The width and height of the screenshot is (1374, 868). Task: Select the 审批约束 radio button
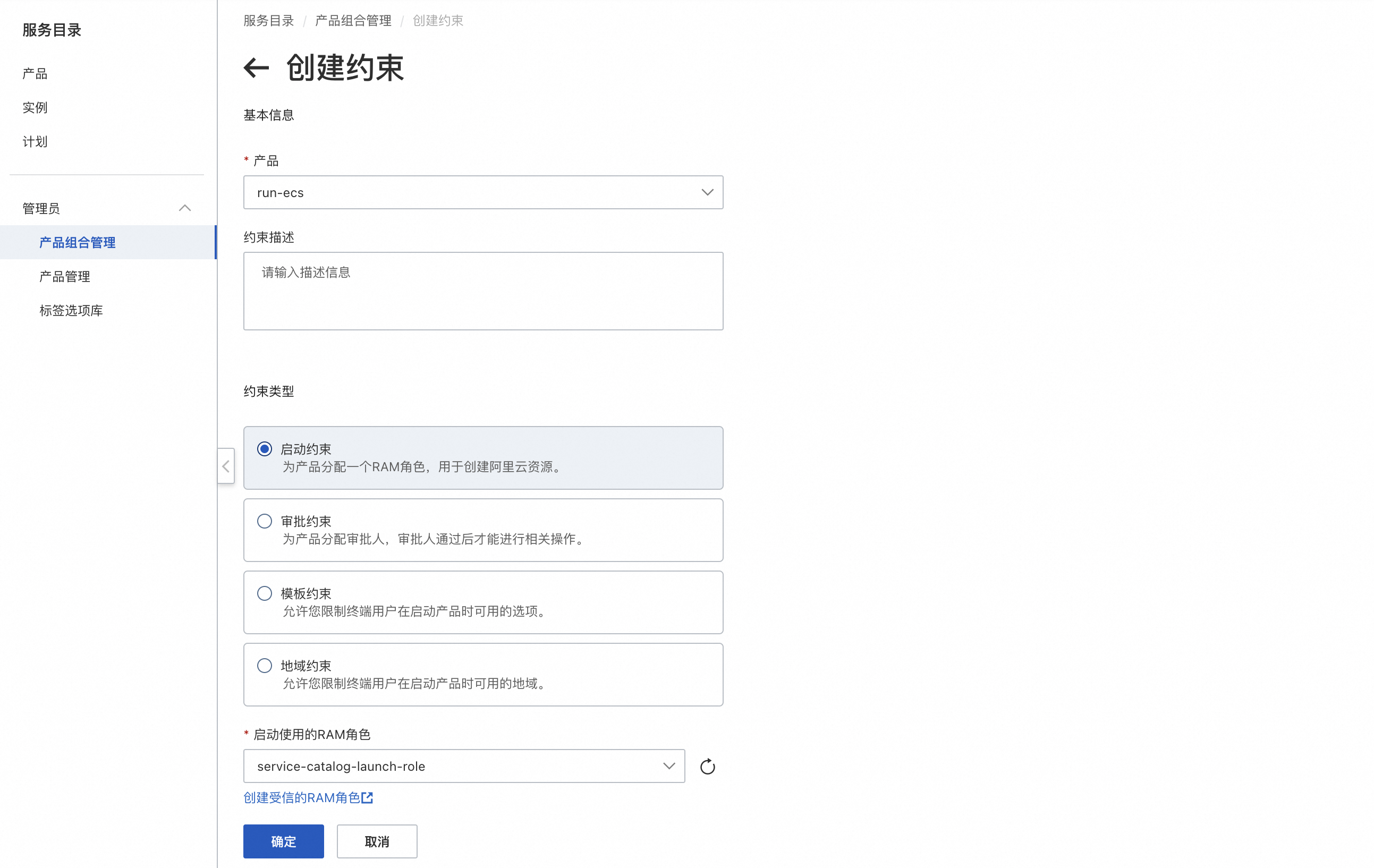tap(264, 521)
